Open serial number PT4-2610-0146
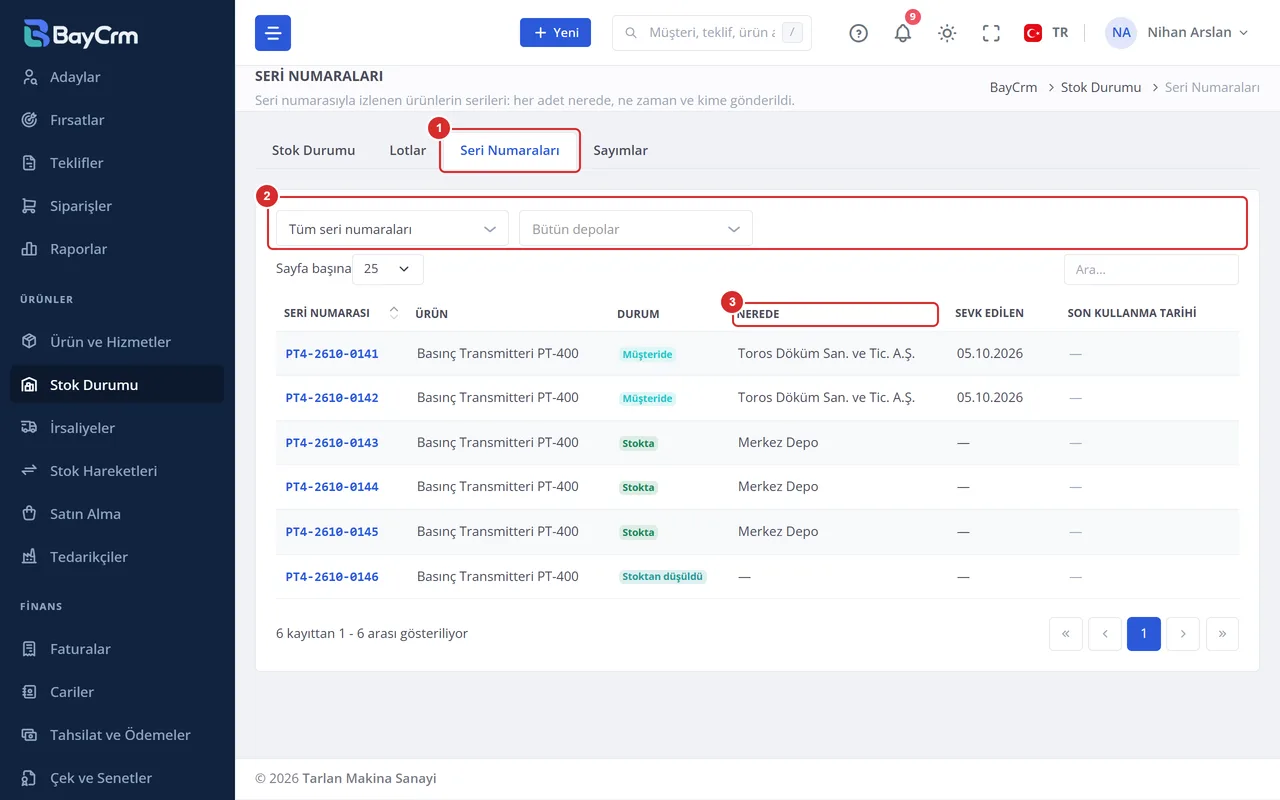 click(x=332, y=577)
